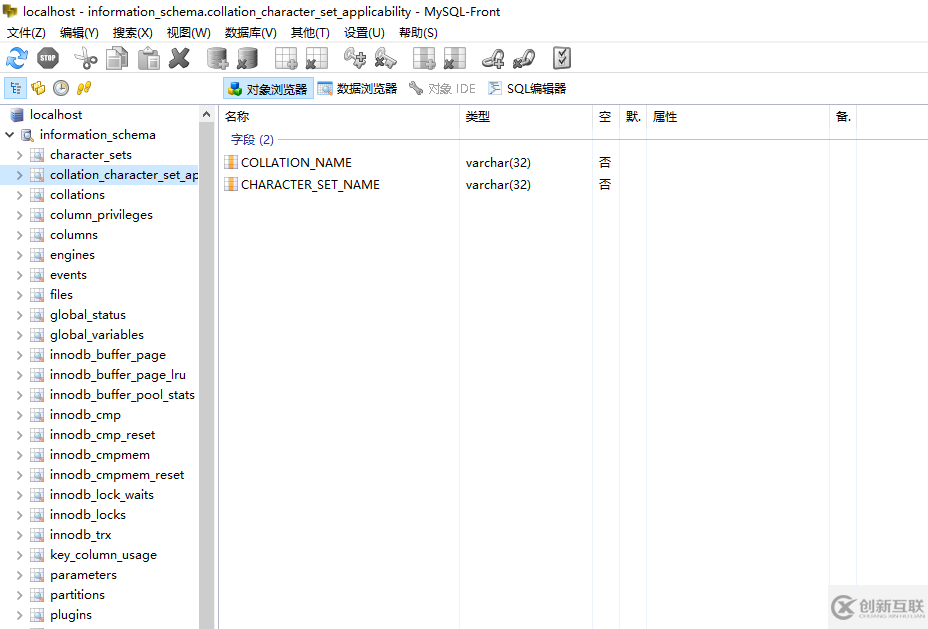
Task: Select the columns table in tree
Action: pyautogui.click(x=73, y=235)
